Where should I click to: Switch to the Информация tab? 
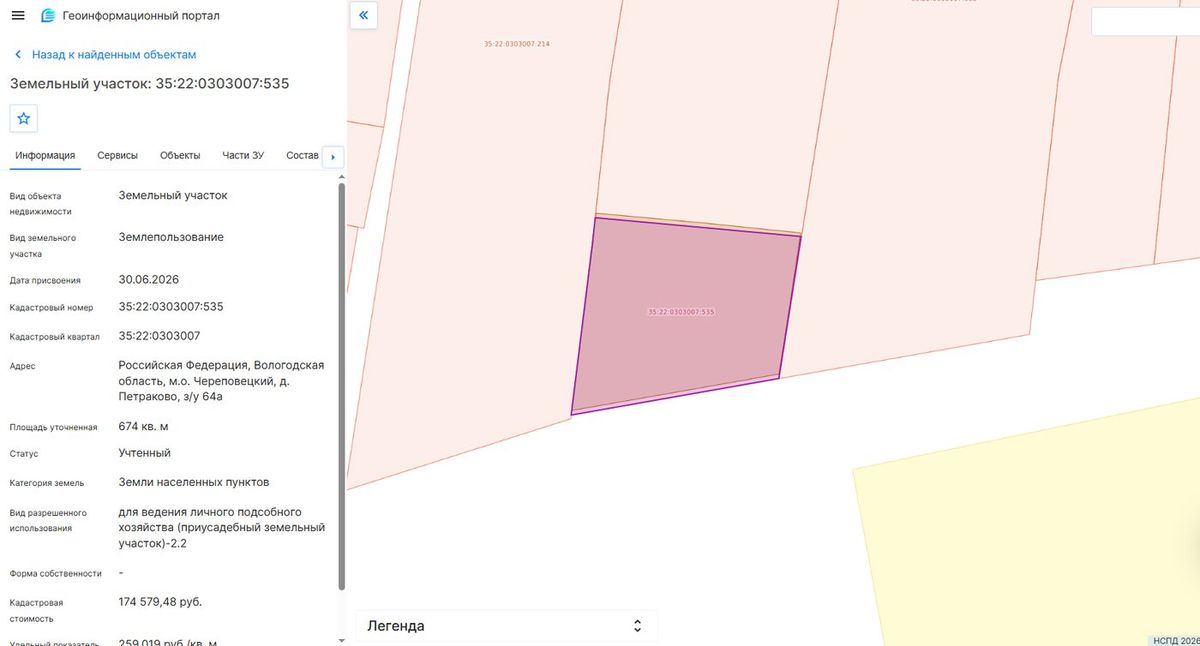click(45, 155)
